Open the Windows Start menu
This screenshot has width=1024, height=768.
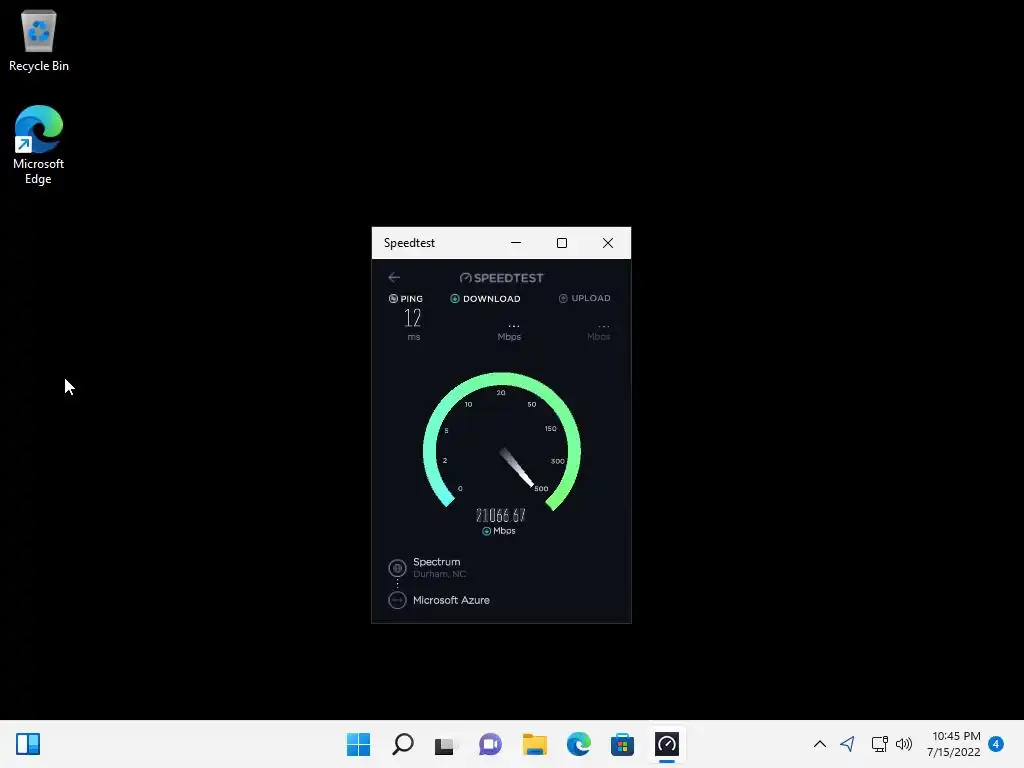pyautogui.click(x=359, y=744)
